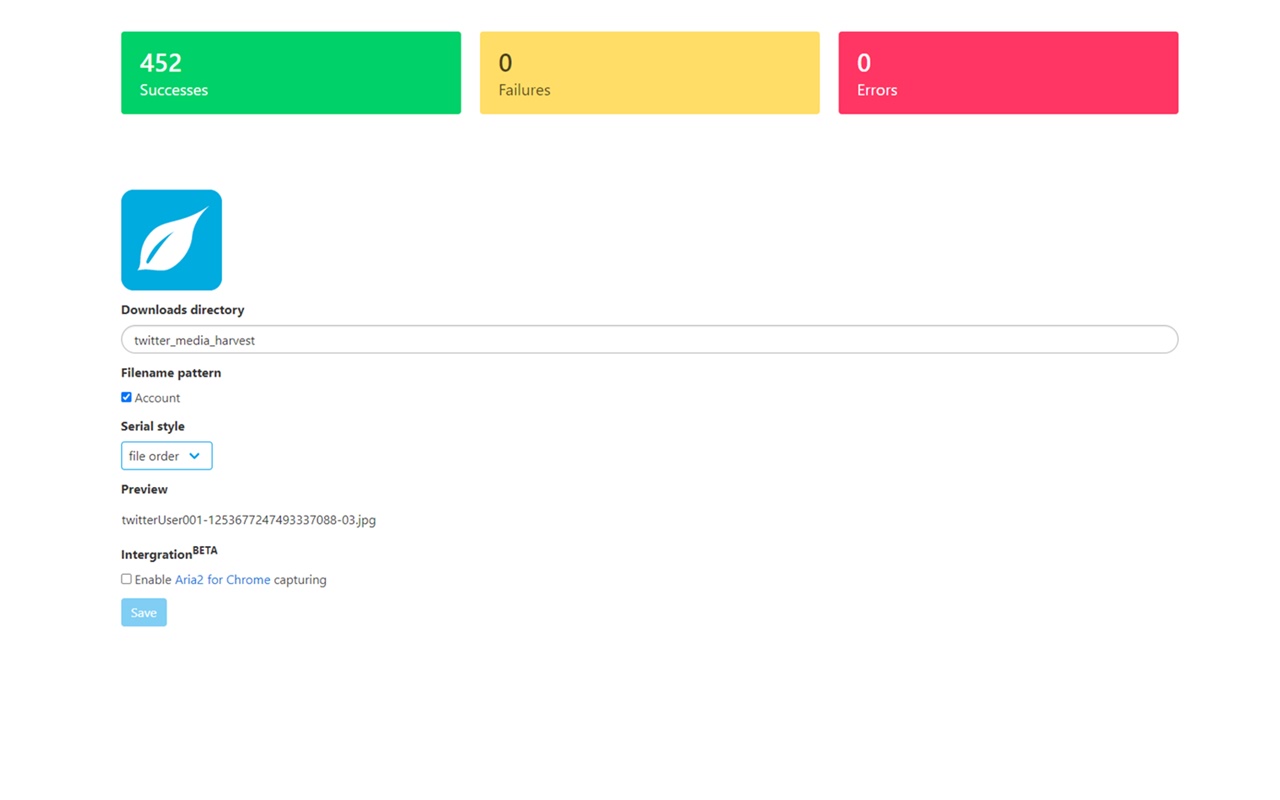Click the green 452 Successes card
The image size is (1280, 800).
[291, 73]
